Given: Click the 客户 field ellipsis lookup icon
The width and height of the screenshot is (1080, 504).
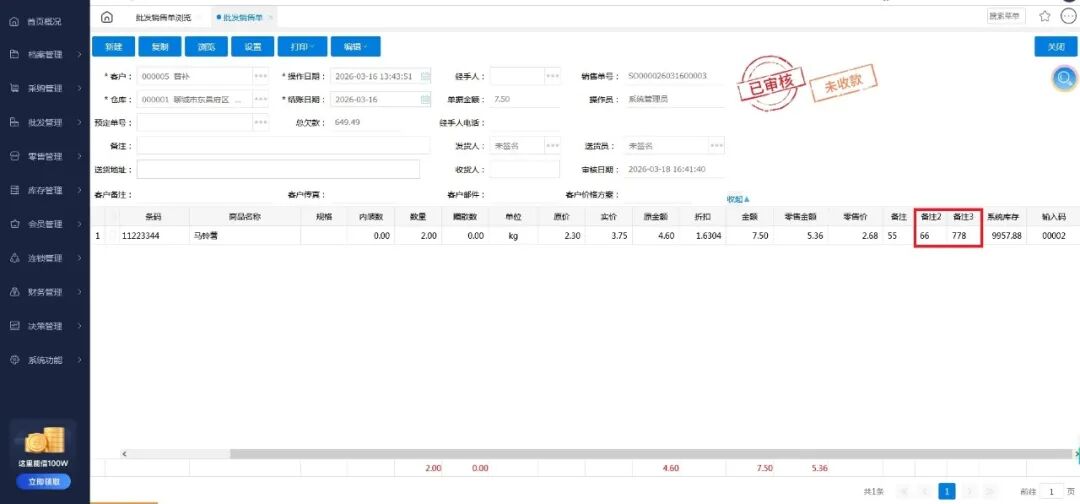Looking at the screenshot, I should 261,76.
